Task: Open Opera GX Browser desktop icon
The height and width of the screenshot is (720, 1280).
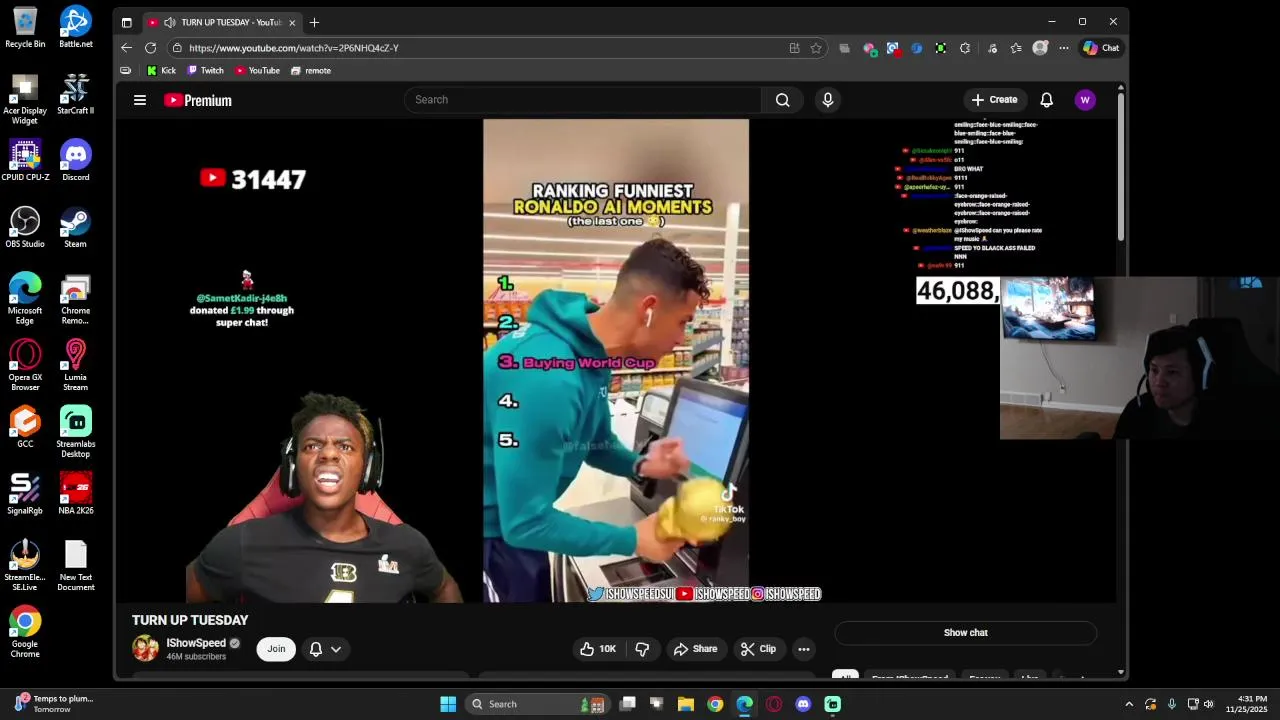Action: pyautogui.click(x=25, y=365)
